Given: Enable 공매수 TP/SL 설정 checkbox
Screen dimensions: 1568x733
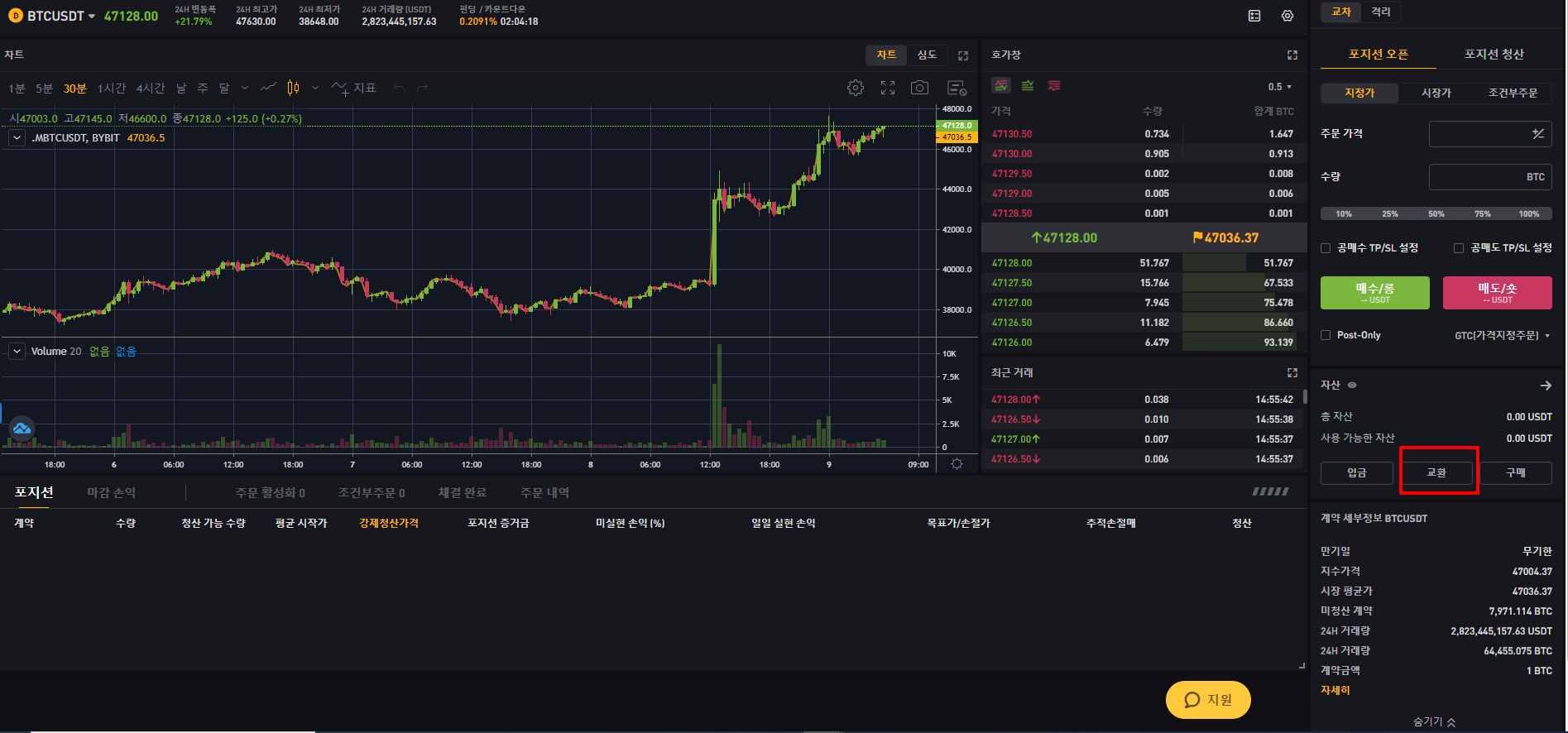Looking at the screenshot, I should point(1326,248).
